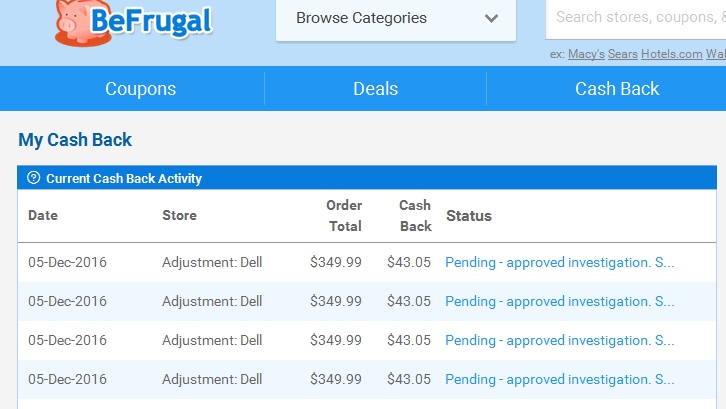Click the Cash Back column header

point(415,215)
